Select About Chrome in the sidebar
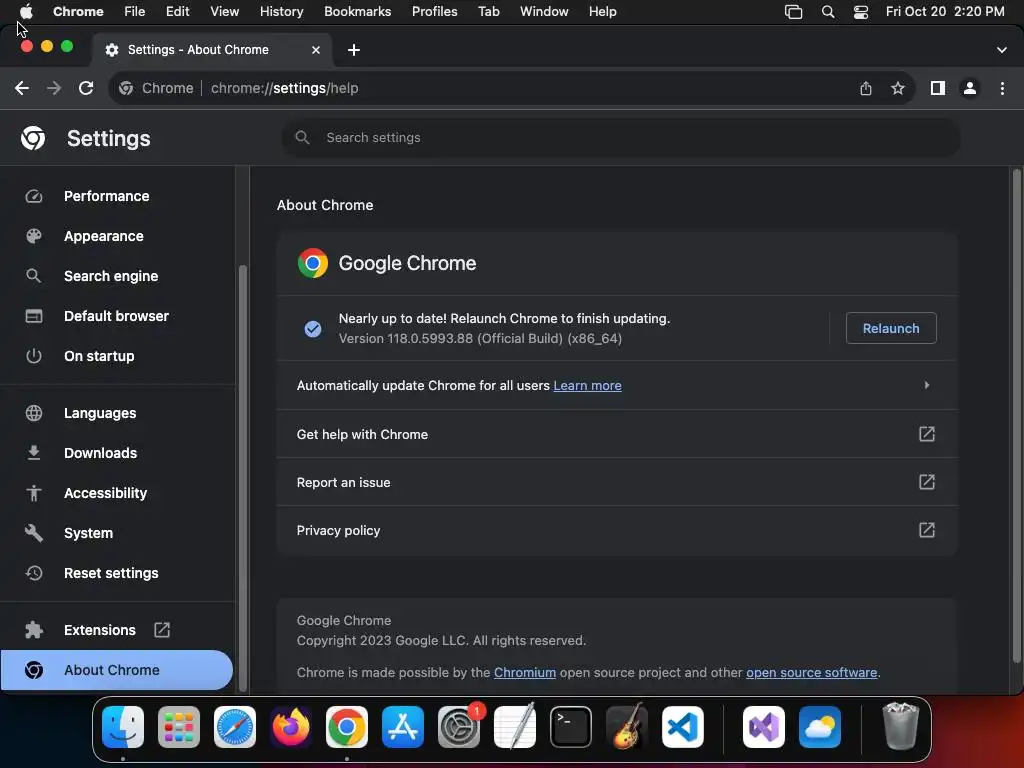This screenshot has width=1024, height=768. 116,670
